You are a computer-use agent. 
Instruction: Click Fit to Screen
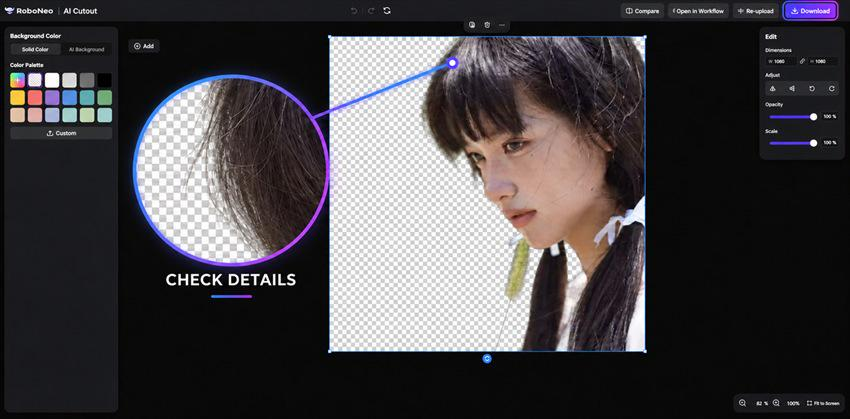coord(823,403)
